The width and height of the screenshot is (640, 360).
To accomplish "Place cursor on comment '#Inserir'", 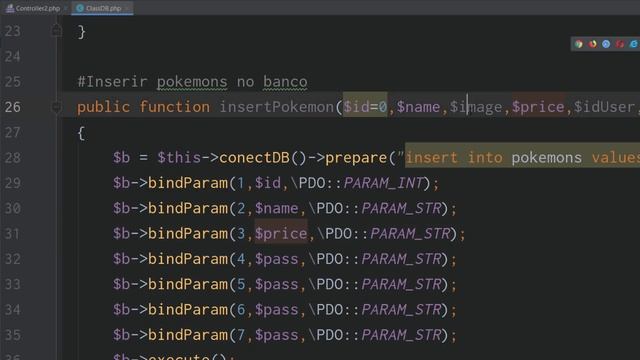I will point(112,82).
